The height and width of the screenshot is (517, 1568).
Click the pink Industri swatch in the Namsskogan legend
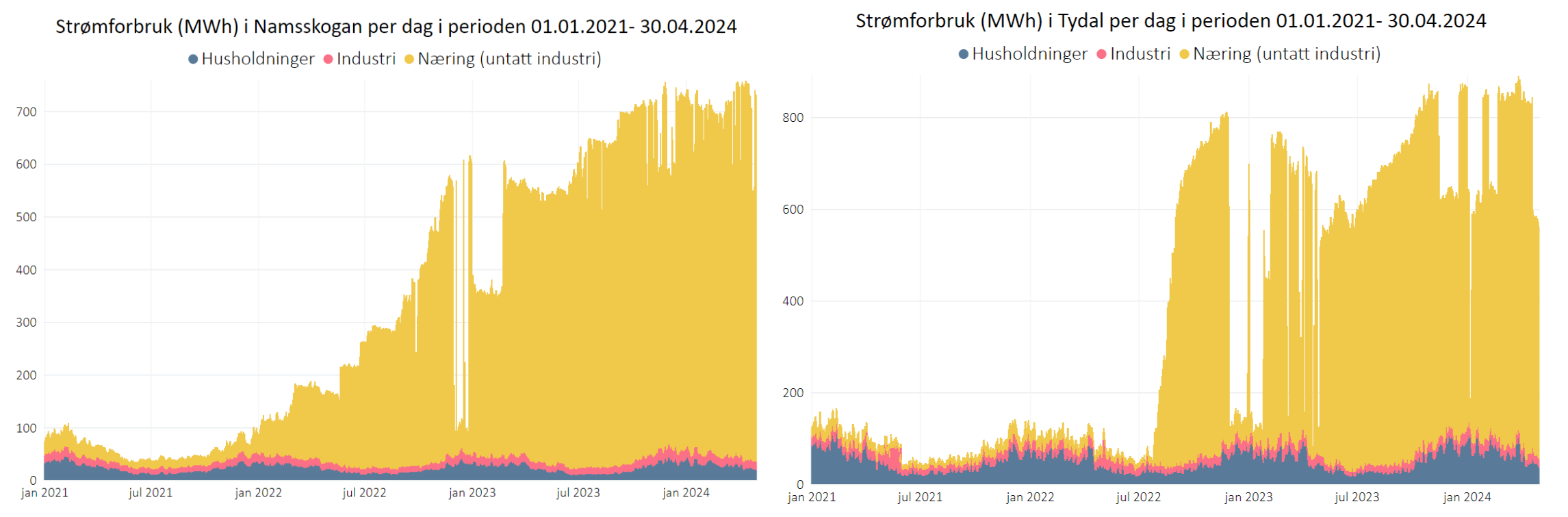point(328,60)
